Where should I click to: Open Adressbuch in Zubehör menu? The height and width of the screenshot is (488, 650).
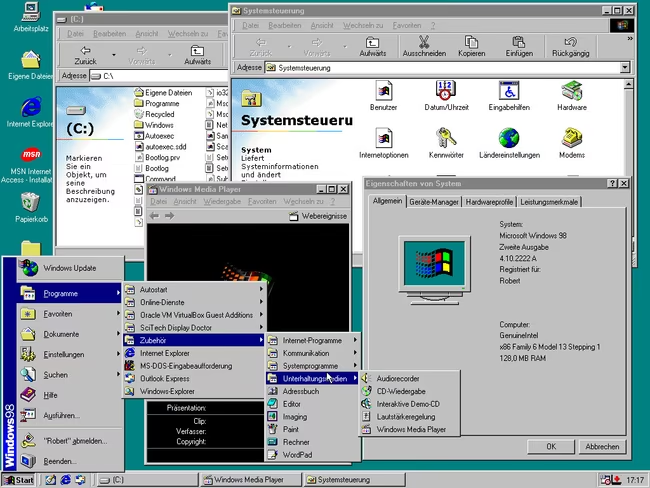313,391
